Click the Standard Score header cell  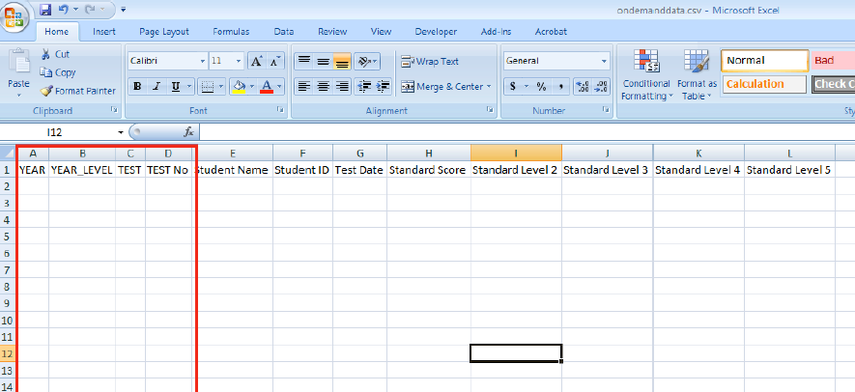click(x=428, y=170)
